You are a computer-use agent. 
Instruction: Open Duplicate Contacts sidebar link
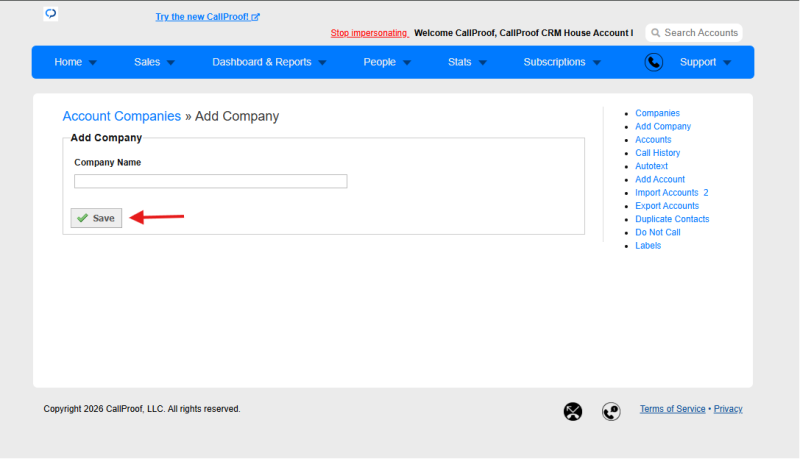click(672, 219)
